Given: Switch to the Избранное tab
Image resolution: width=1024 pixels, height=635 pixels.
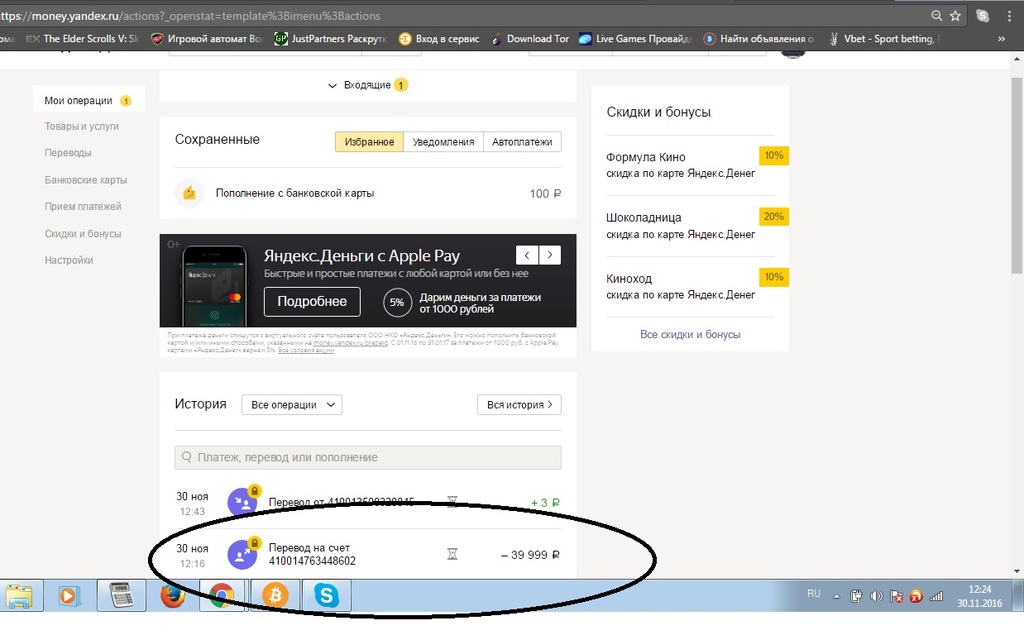Looking at the screenshot, I should [x=369, y=142].
